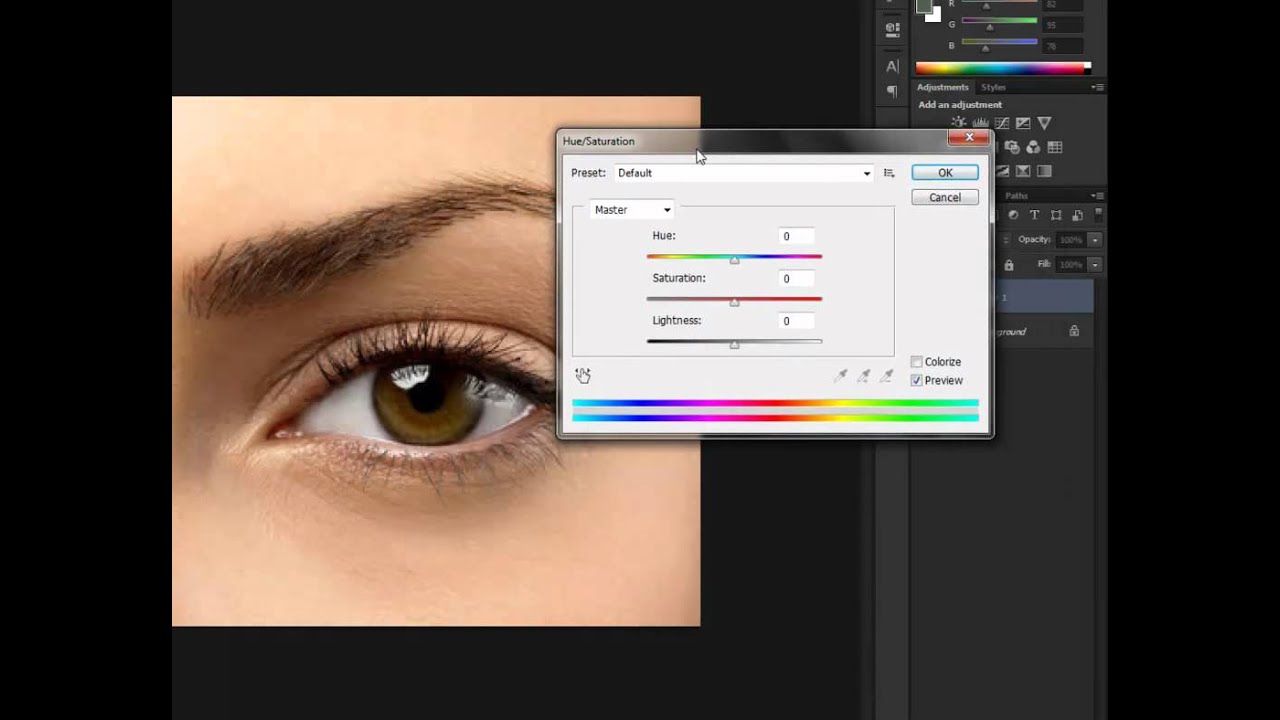
Task: Add a Vibrance adjustment
Action: pyautogui.click(x=1044, y=123)
